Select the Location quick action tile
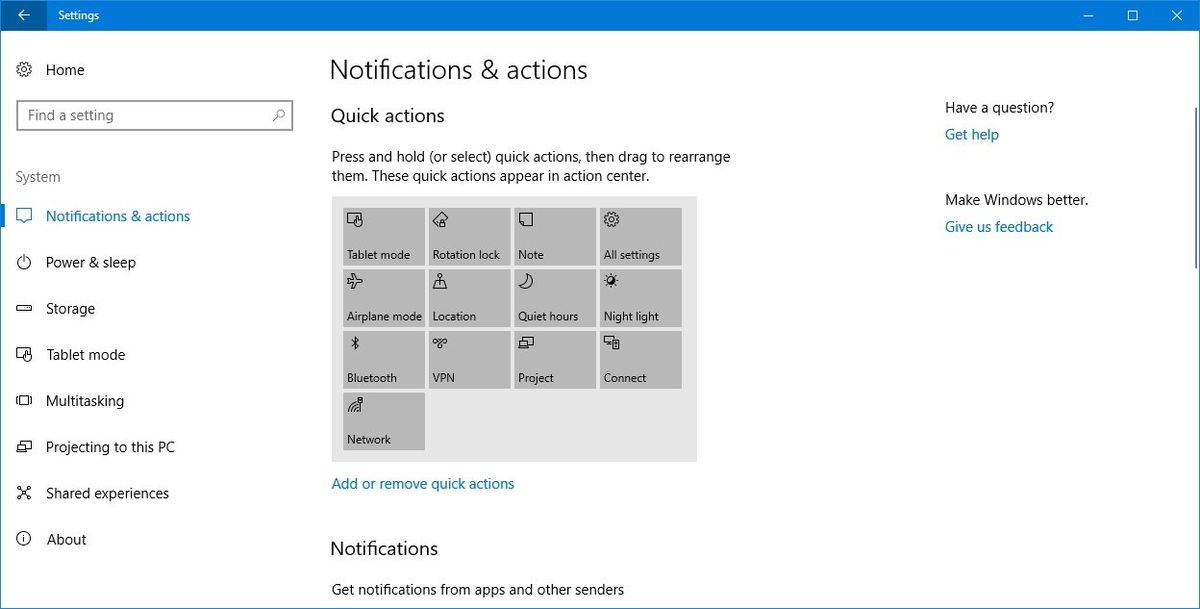Image resolution: width=1200 pixels, height=609 pixels. click(468, 297)
